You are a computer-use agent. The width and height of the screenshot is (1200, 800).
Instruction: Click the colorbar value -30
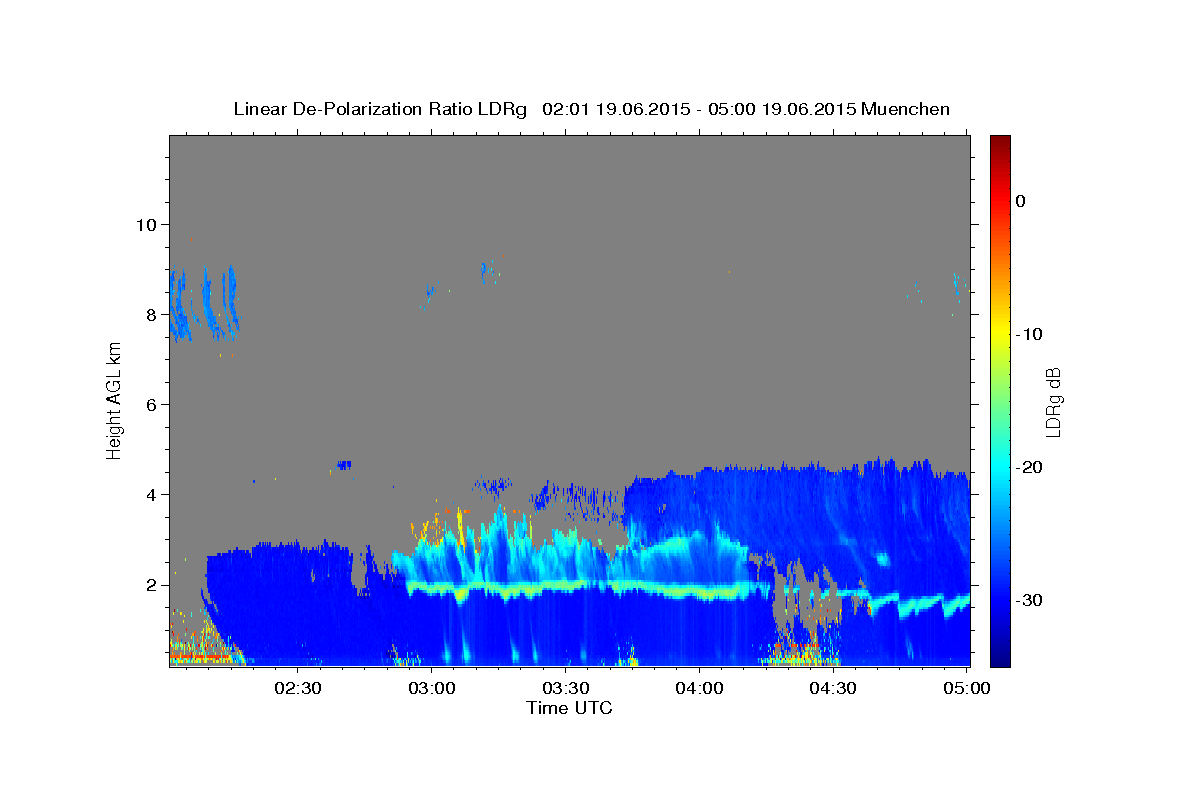point(1029,600)
